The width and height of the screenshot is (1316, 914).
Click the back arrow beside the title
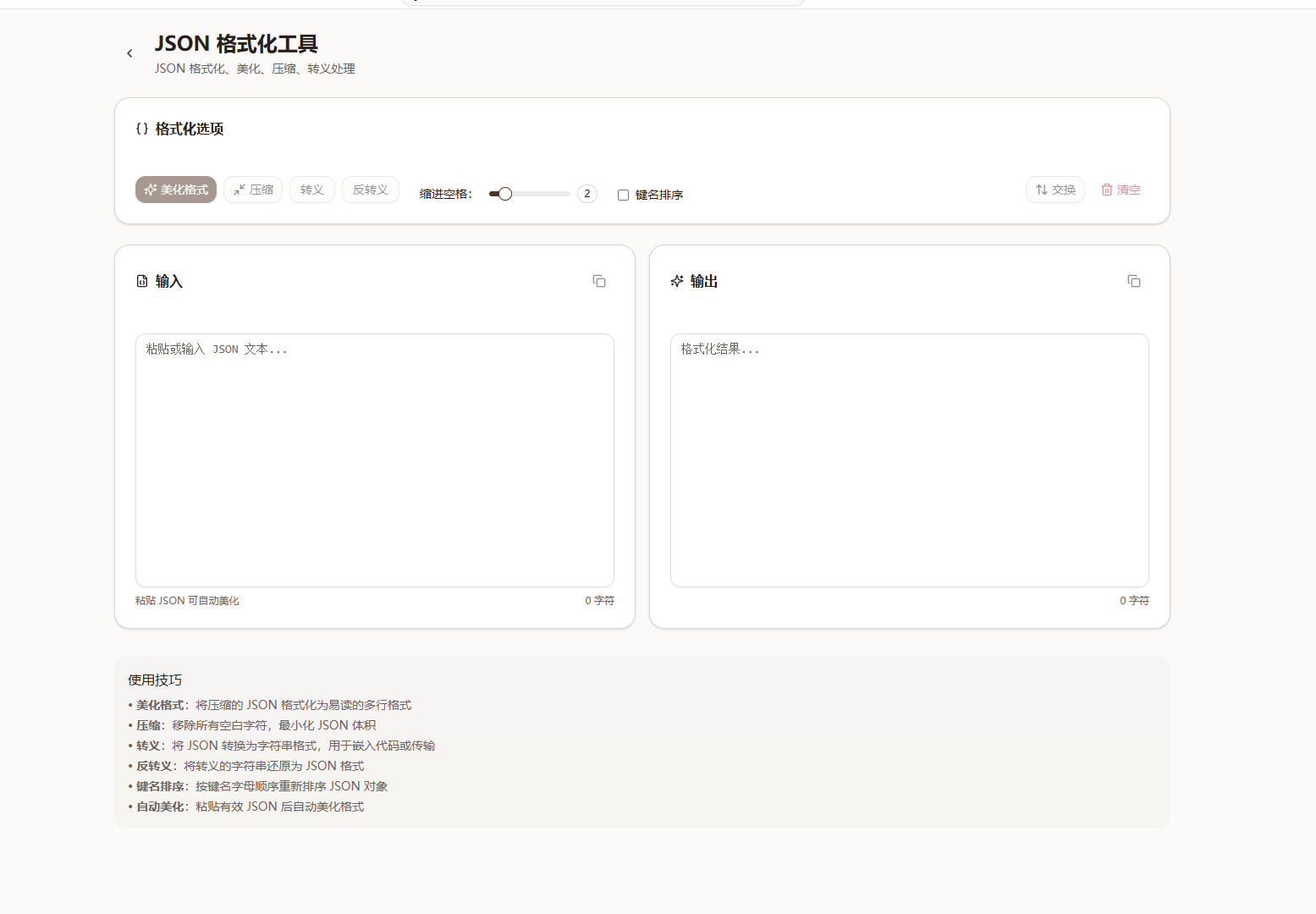pyautogui.click(x=129, y=53)
